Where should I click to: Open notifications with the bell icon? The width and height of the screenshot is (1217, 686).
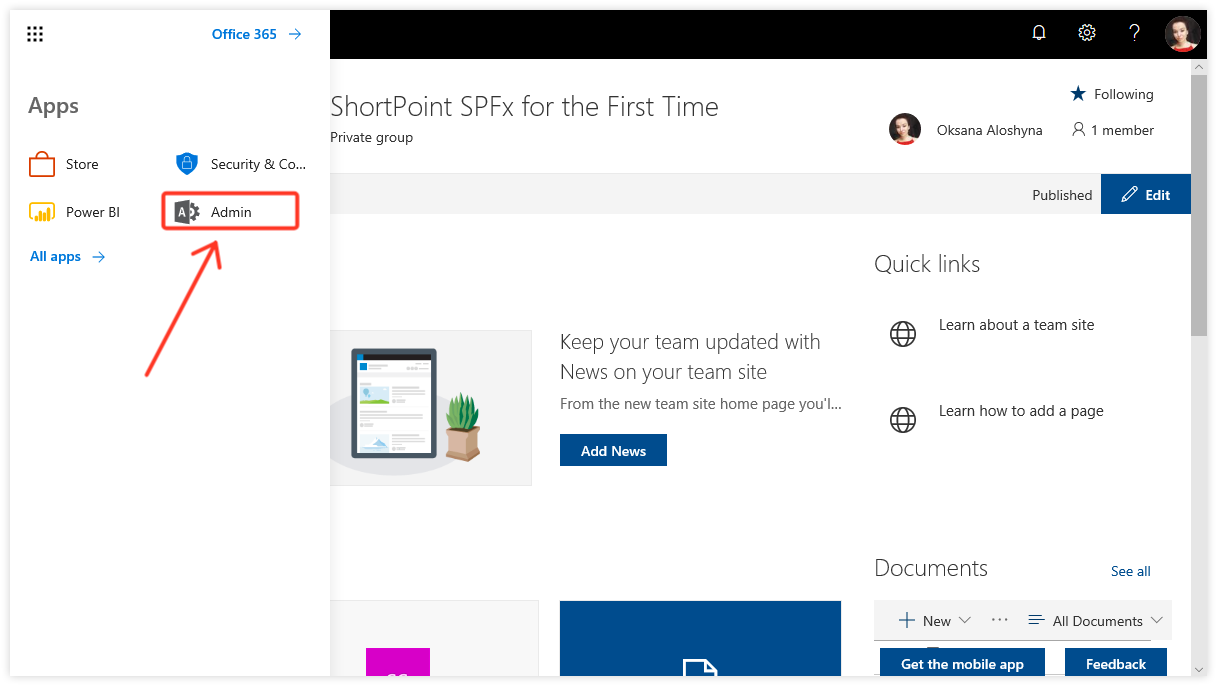[1038, 32]
